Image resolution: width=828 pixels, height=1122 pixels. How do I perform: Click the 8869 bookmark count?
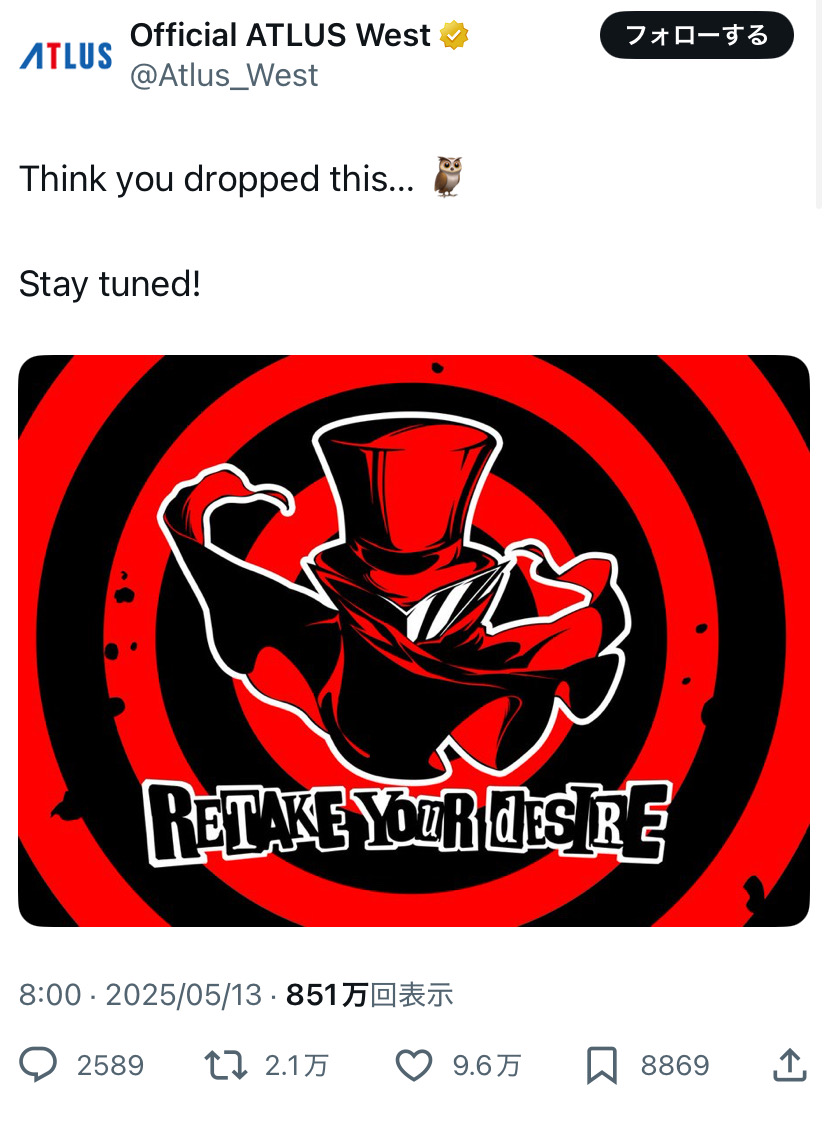(675, 1065)
